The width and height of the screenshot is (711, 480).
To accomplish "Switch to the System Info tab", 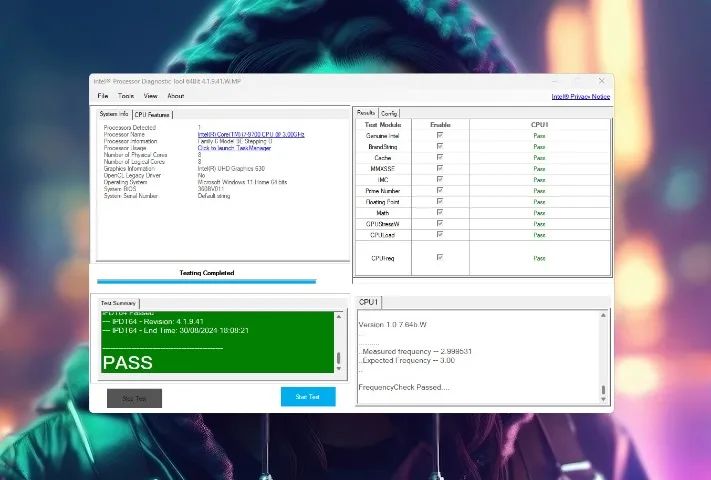I will [x=113, y=114].
